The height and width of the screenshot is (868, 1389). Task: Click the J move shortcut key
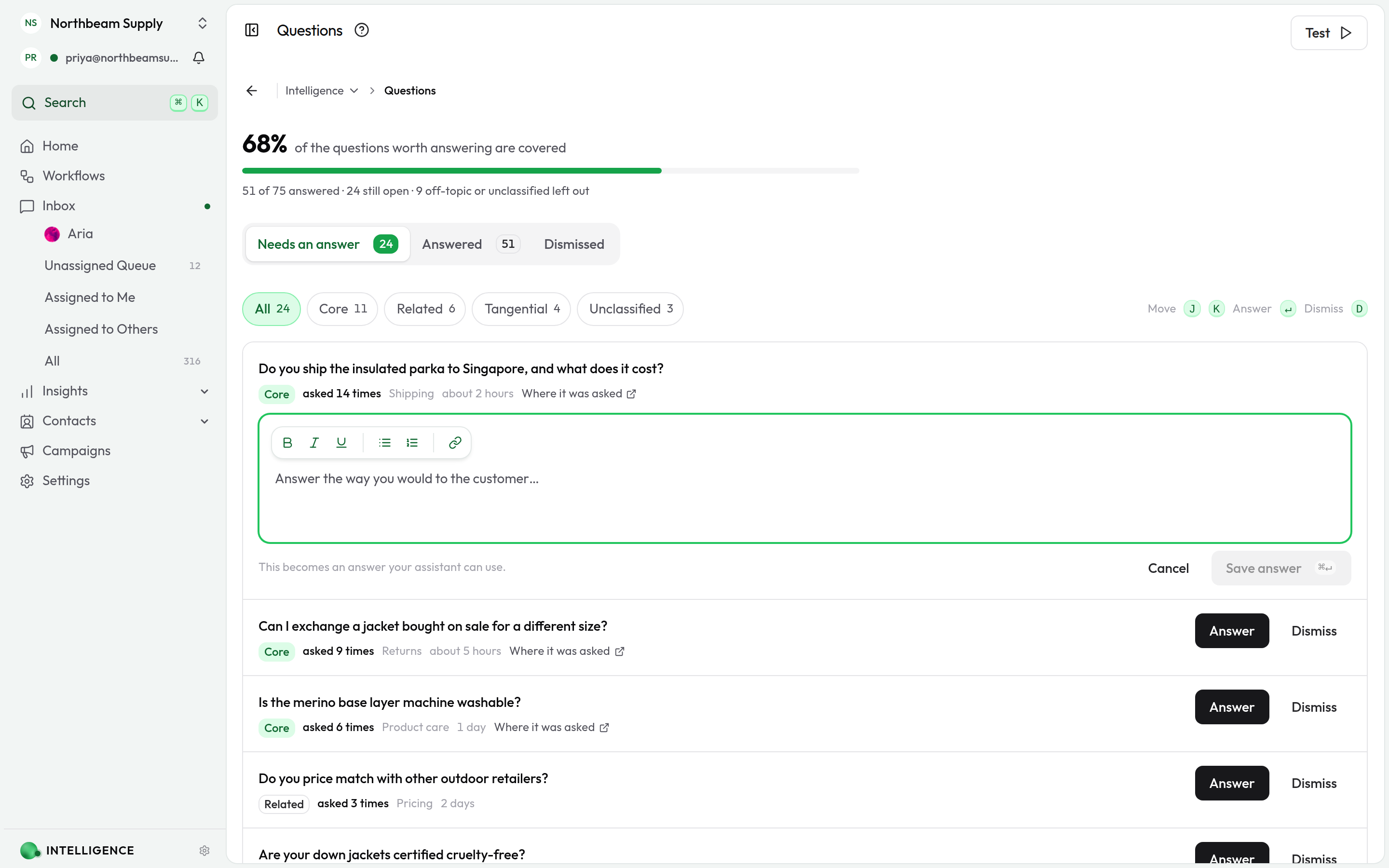pos(1192,309)
